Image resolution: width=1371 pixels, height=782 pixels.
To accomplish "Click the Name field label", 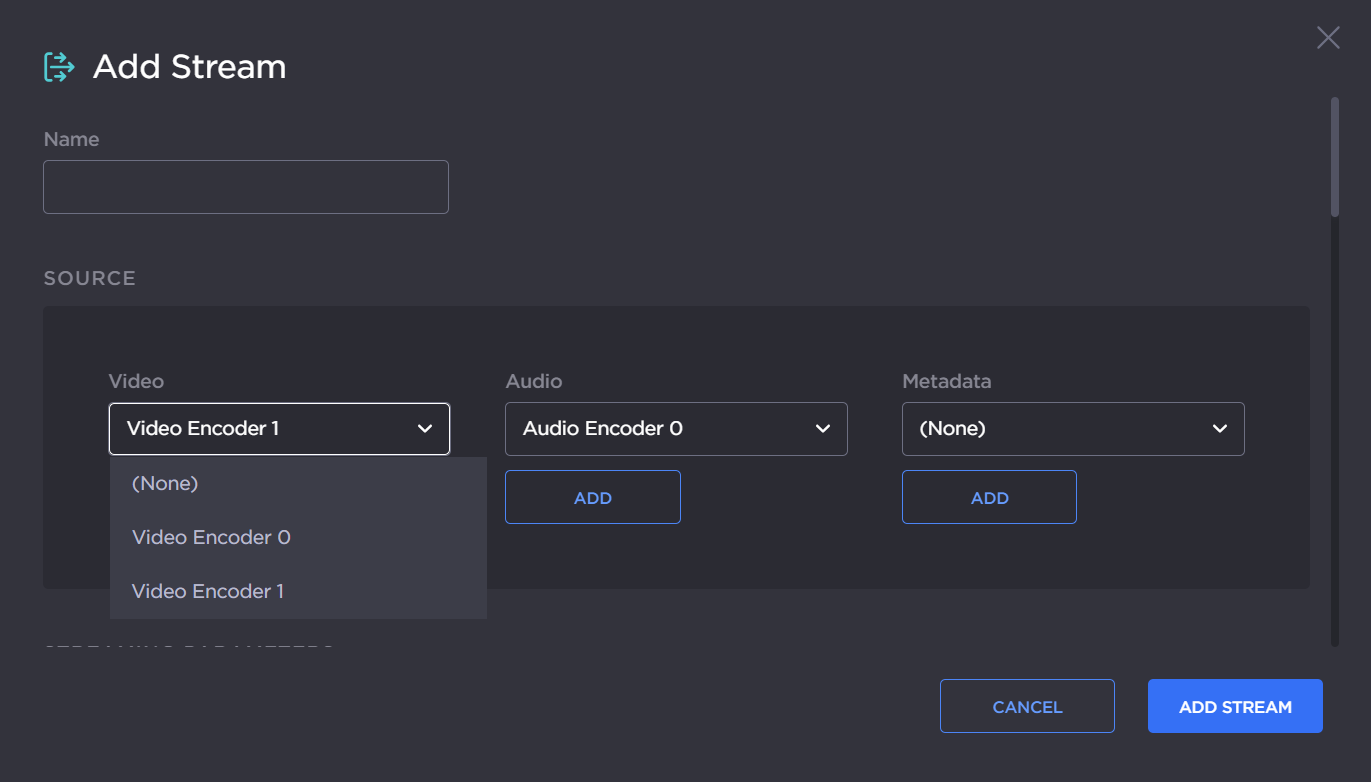I will click(71, 139).
